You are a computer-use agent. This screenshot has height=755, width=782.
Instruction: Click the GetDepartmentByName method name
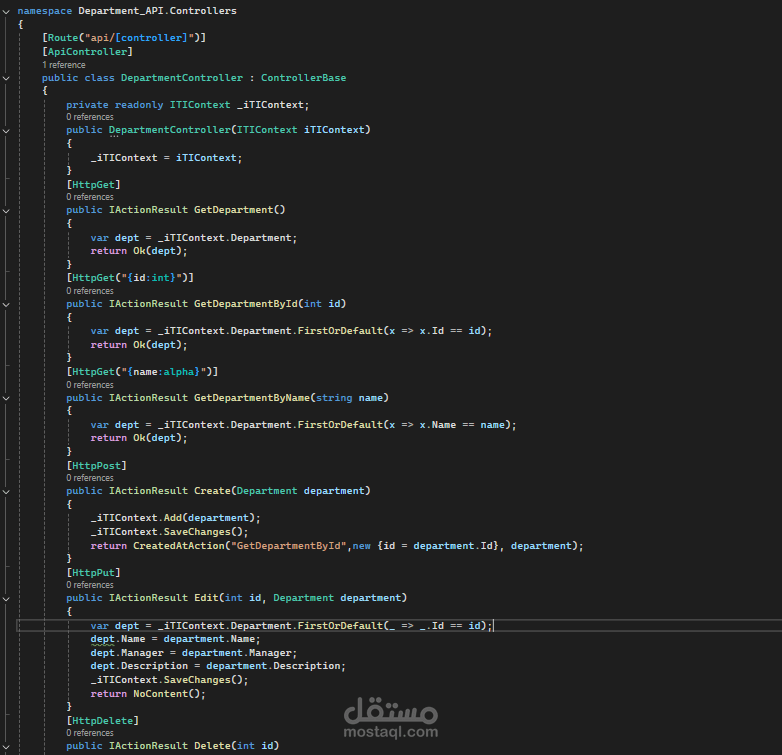[252, 397]
